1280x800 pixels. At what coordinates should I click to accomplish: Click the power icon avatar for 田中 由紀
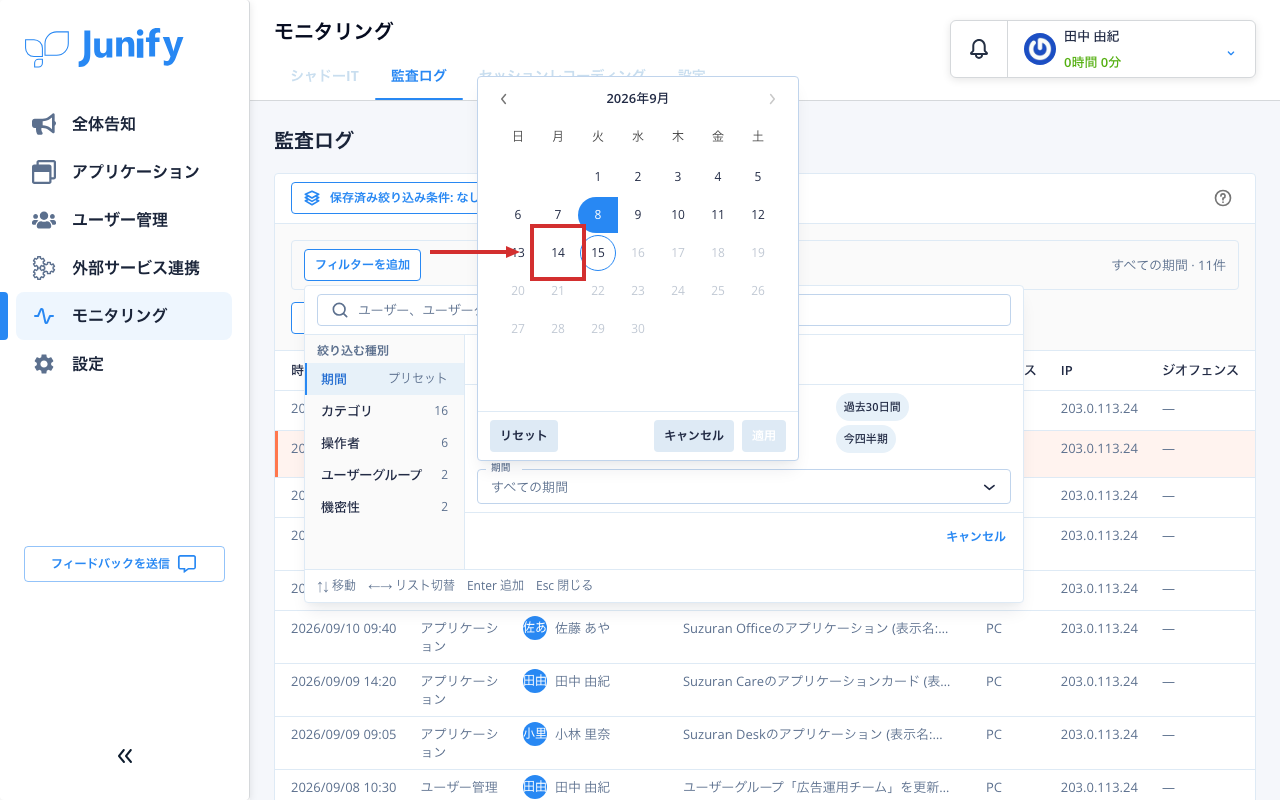[1040, 49]
